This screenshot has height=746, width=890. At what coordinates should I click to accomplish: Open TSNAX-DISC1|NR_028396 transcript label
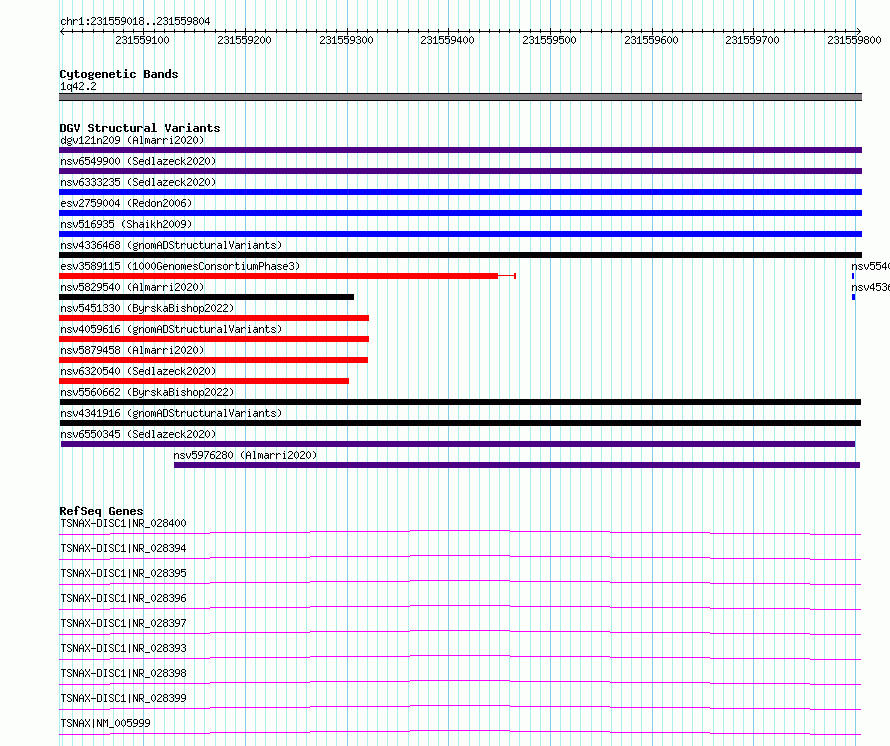pyautogui.click(x=123, y=598)
